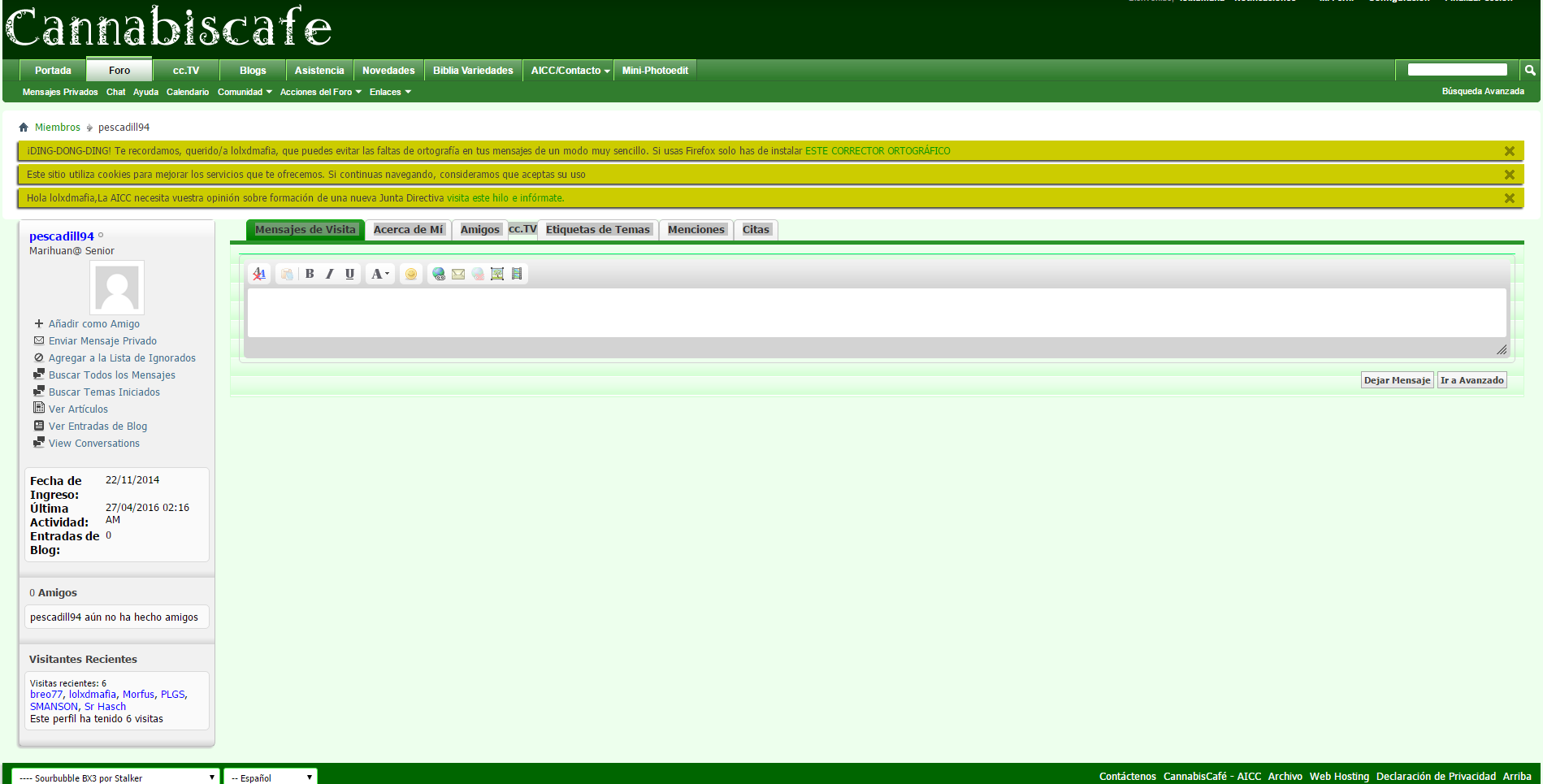Dismiss the AICC Junta Directiva notice
This screenshot has height=784, width=1543.
coord(1509,198)
